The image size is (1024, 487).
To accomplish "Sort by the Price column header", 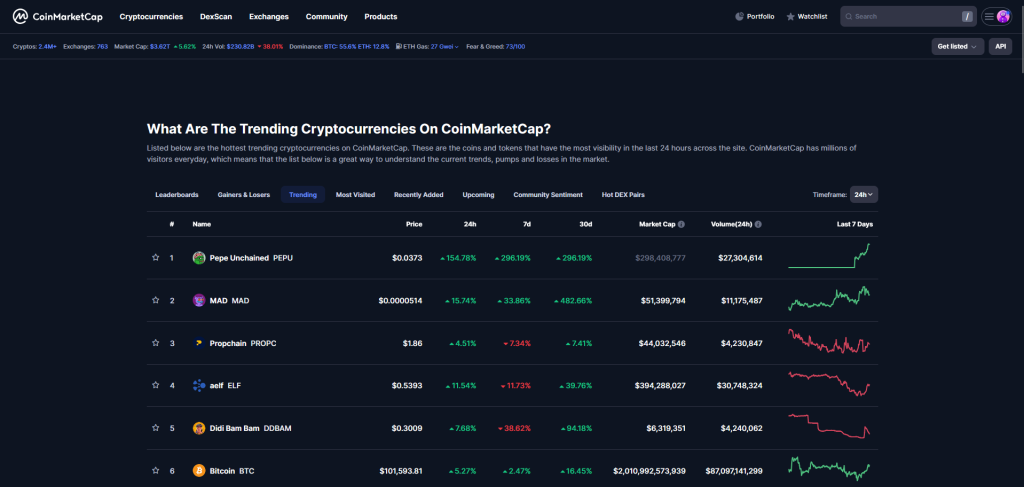I will tap(414, 224).
